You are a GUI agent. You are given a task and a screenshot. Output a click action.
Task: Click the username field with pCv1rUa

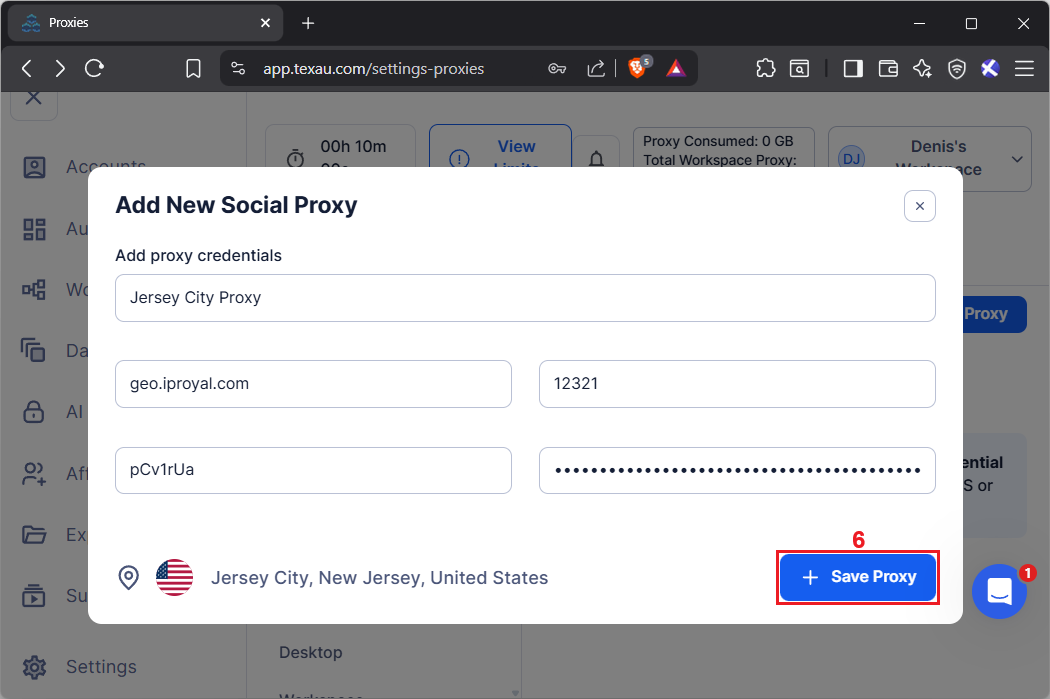(x=313, y=470)
